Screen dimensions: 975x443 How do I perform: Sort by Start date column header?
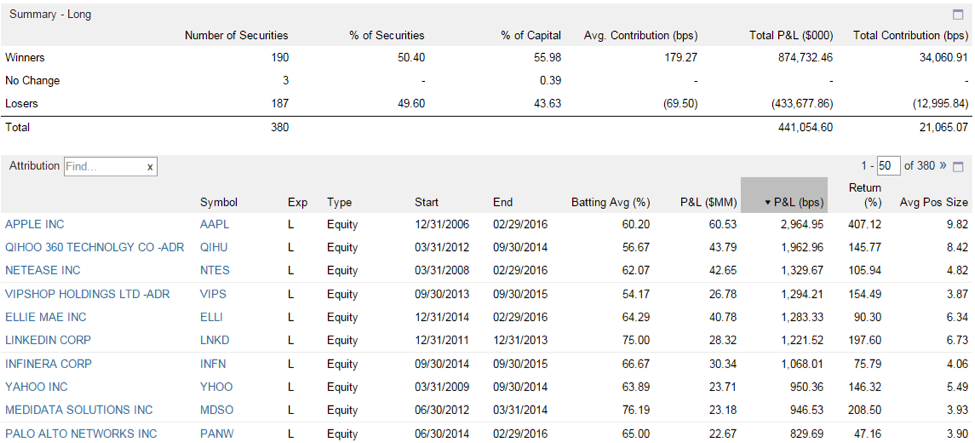427,202
